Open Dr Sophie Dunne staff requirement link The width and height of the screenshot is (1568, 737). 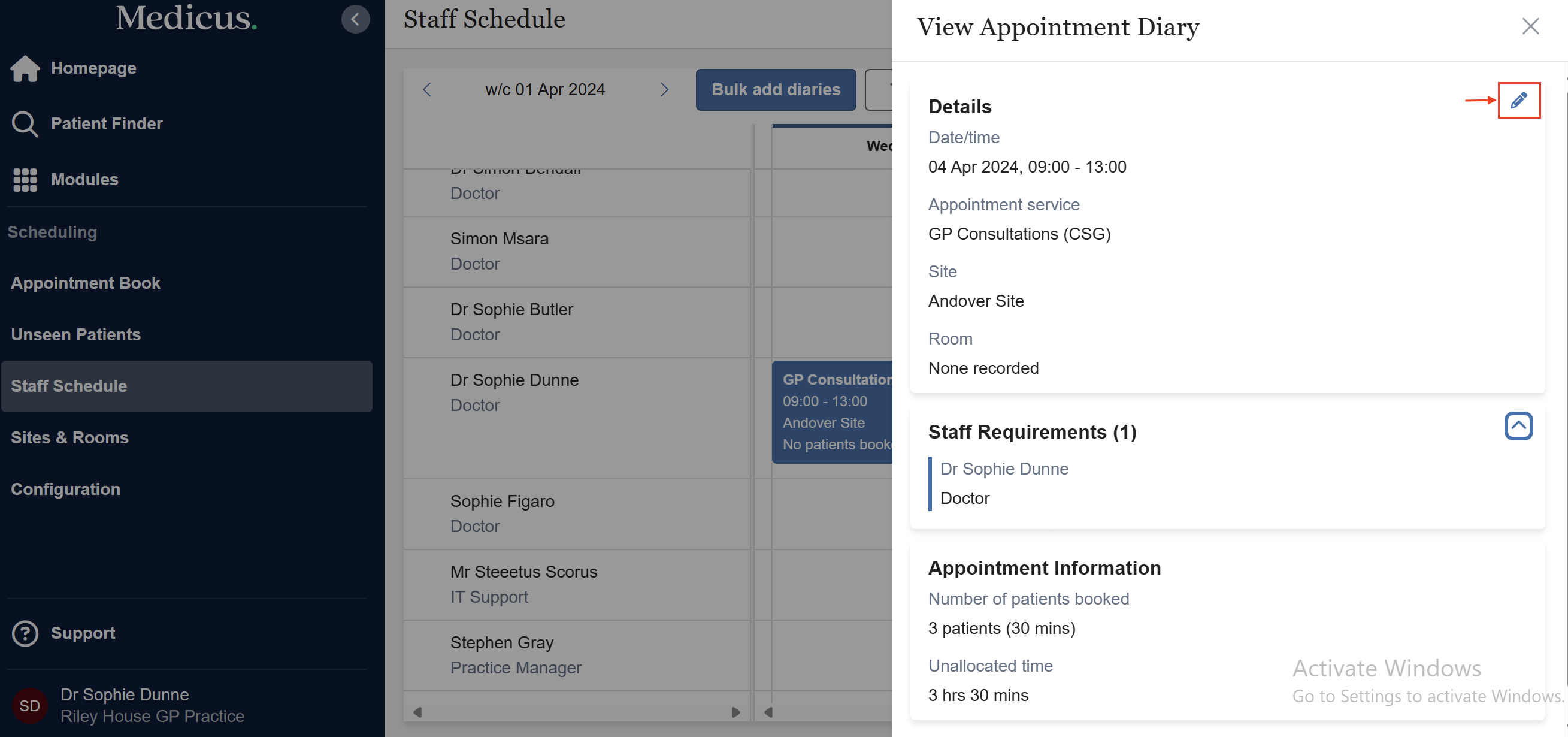pyautogui.click(x=1004, y=469)
